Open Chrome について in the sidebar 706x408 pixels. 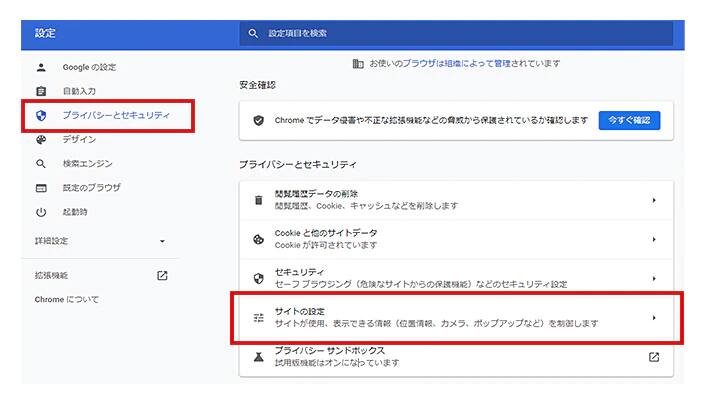coord(67,299)
